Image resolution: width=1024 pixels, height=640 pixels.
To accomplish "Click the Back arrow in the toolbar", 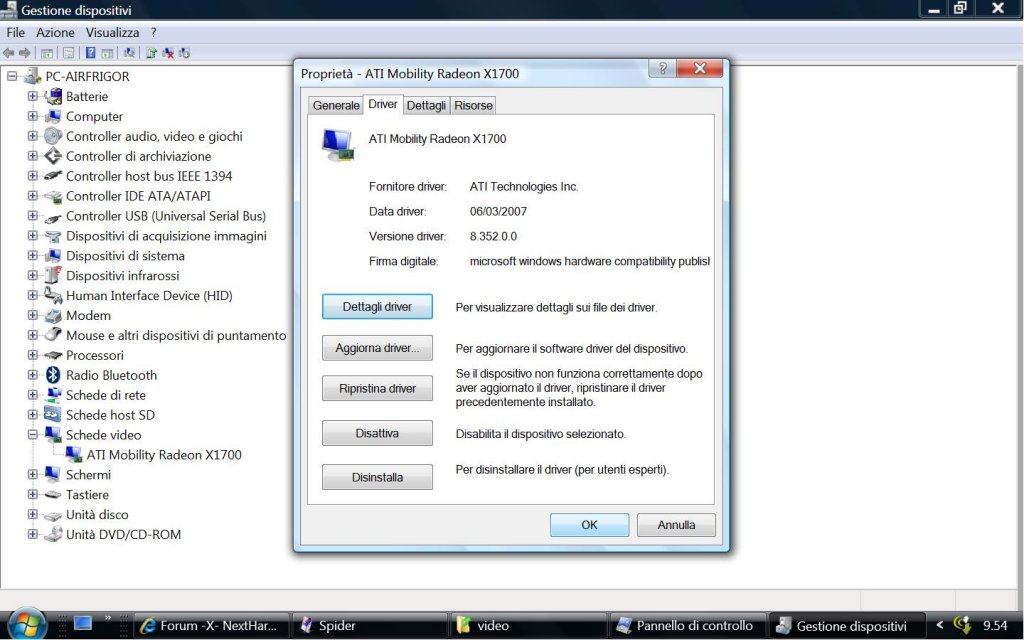I will (x=8, y=53).
